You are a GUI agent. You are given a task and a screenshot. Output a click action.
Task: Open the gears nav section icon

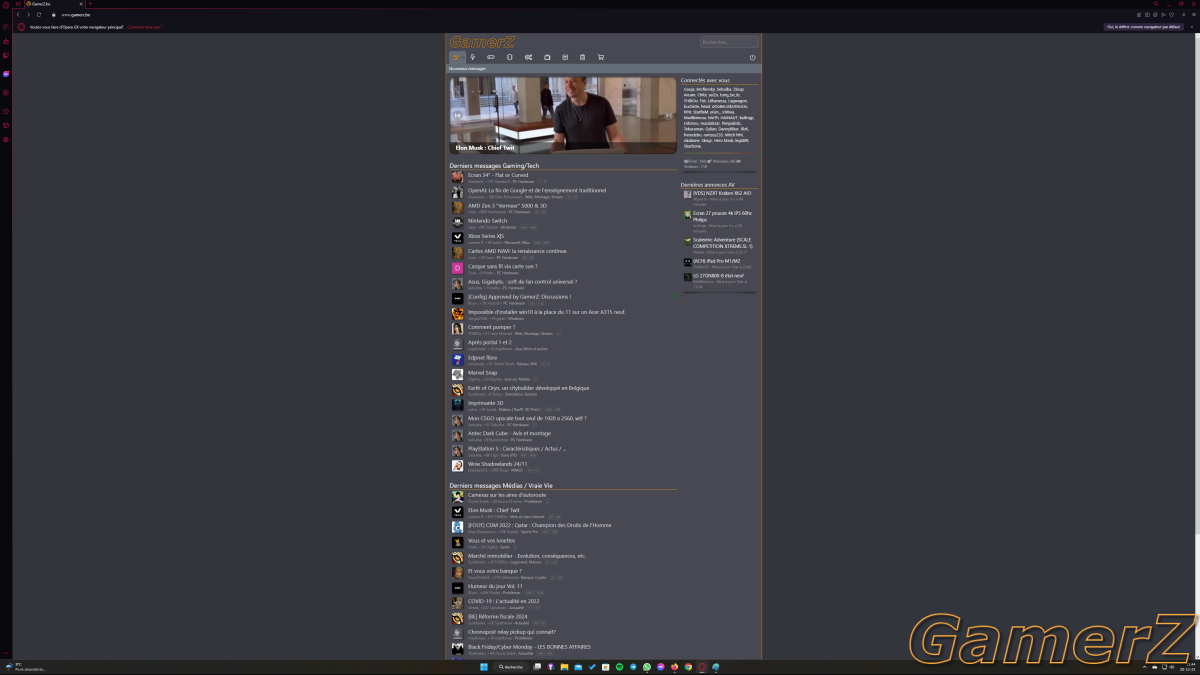click(x=528, y=57)
